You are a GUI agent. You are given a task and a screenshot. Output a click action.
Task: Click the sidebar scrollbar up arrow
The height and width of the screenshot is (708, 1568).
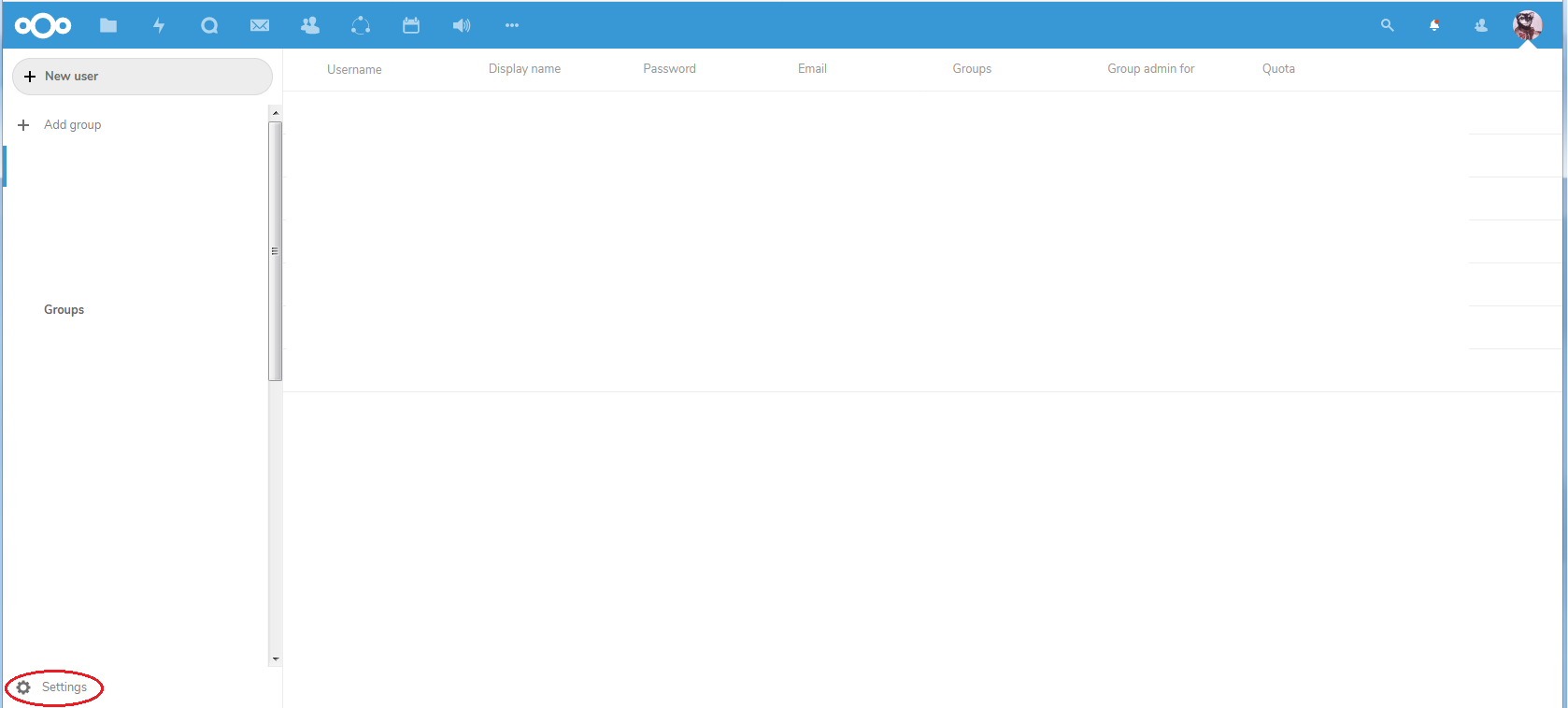coord(276,113)
